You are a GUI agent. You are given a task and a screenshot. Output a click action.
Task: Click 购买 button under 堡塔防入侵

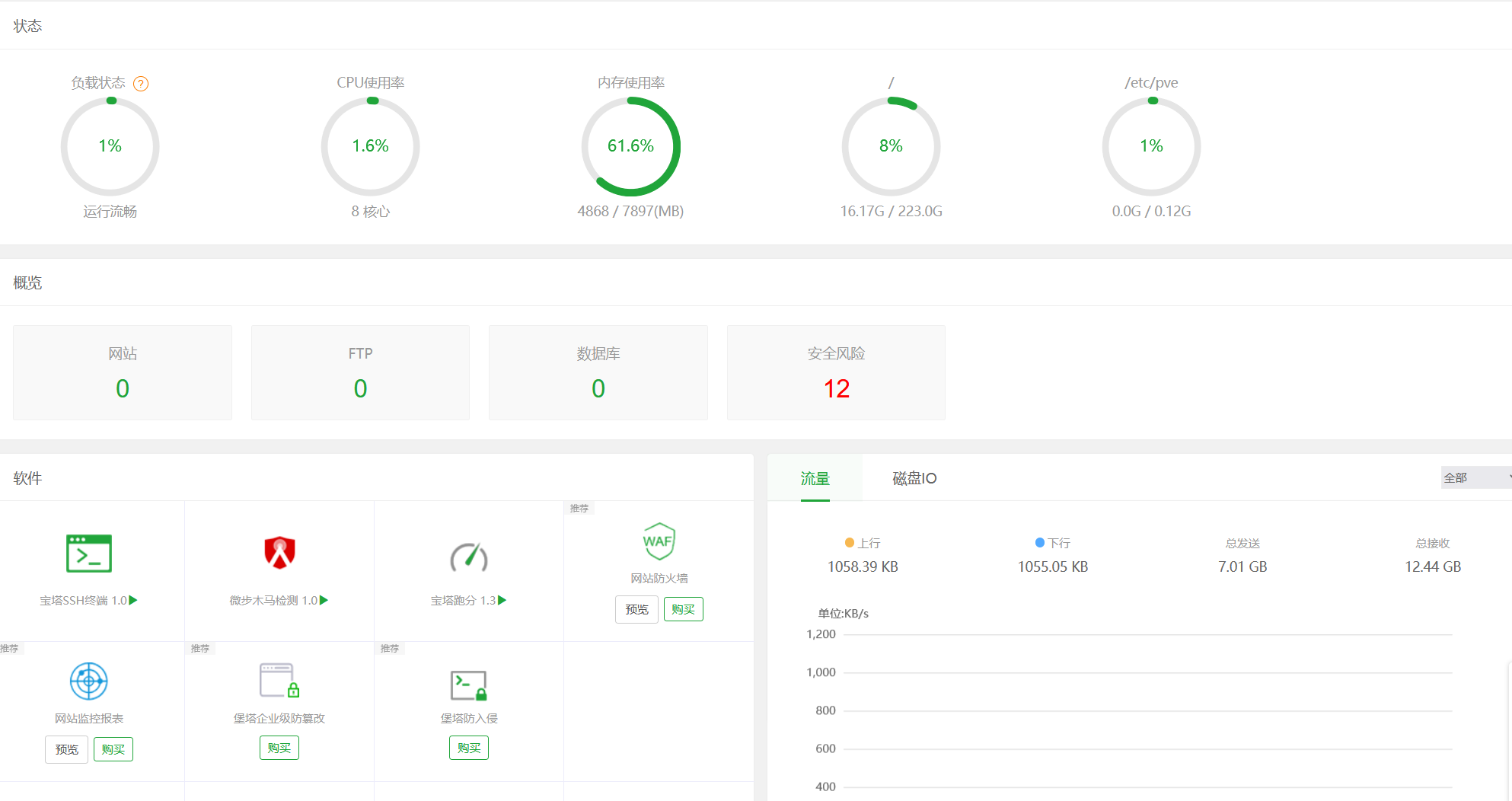pos(469,748)
